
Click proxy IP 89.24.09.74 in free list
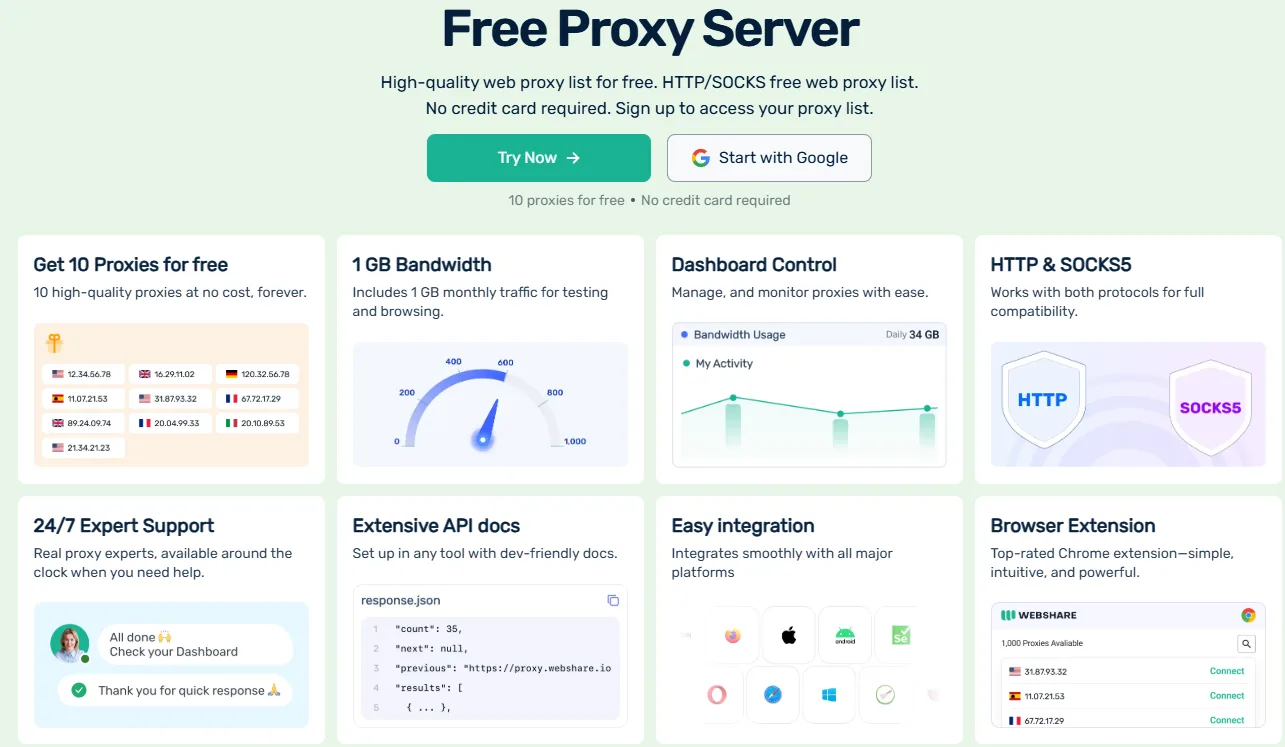89,423
